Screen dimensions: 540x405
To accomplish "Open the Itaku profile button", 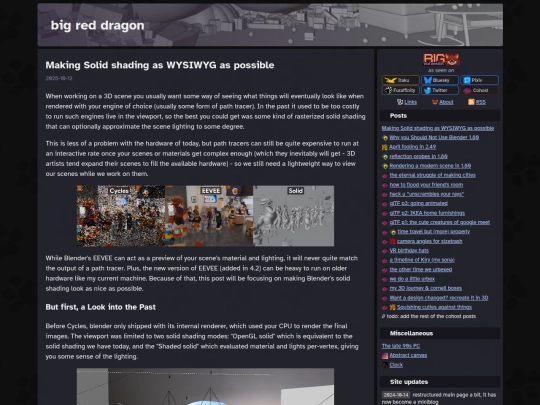I will point(401,80).
